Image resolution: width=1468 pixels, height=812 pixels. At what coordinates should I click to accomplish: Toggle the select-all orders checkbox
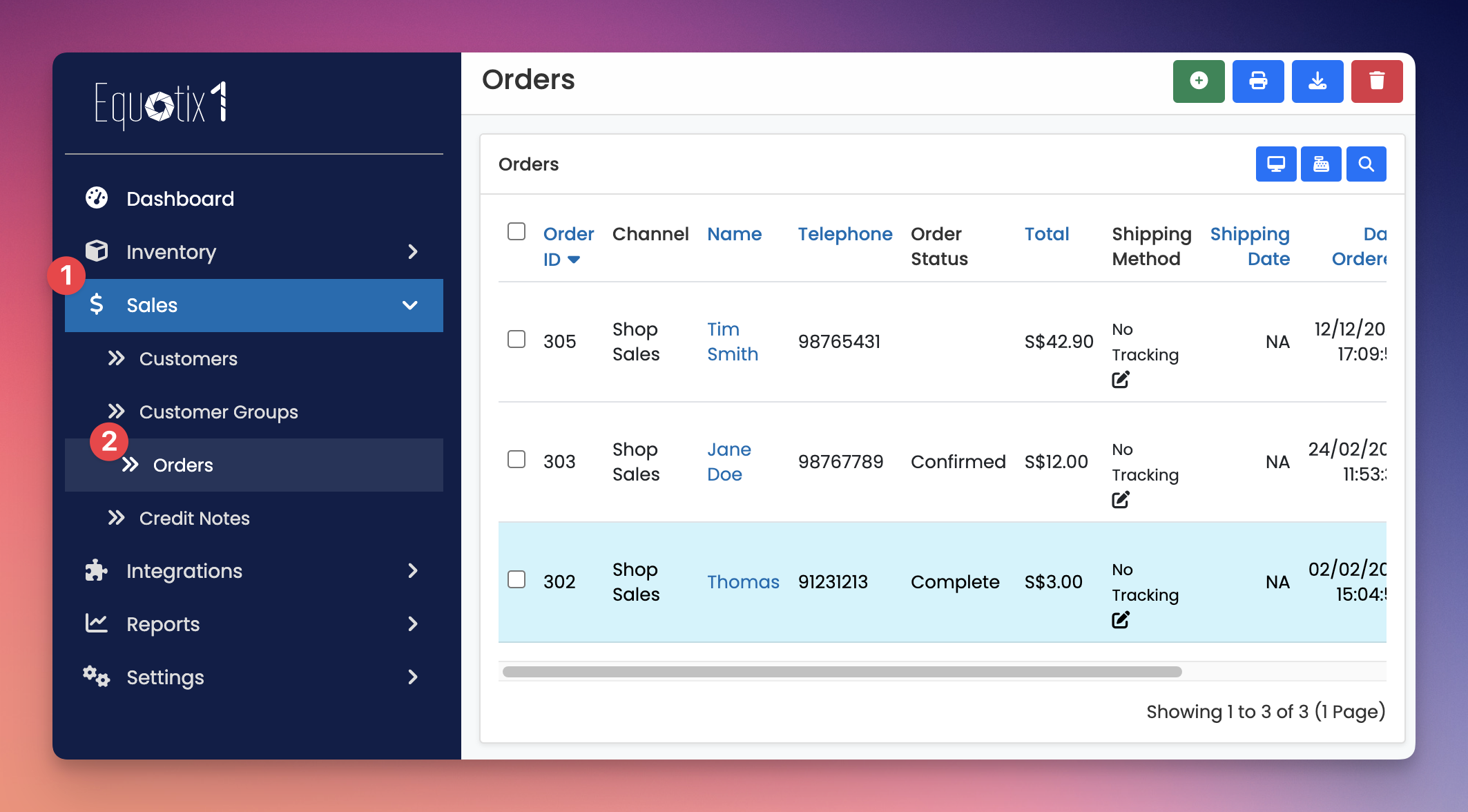click(516, 231)
